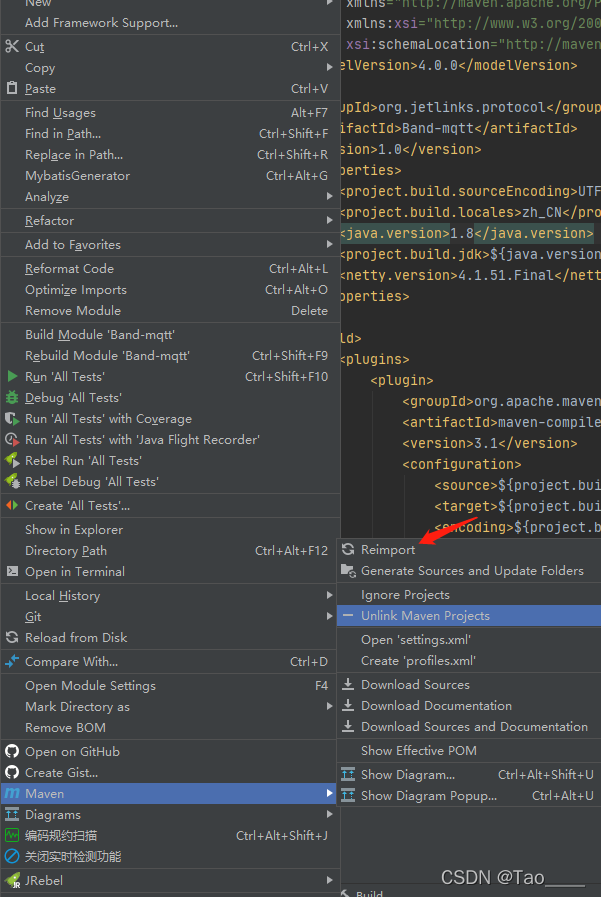Image resolution: width=601 pixels, height=897 pixels.
Task: Expand the Refactor submenu arrow
Action: click(x=329, y=221)
